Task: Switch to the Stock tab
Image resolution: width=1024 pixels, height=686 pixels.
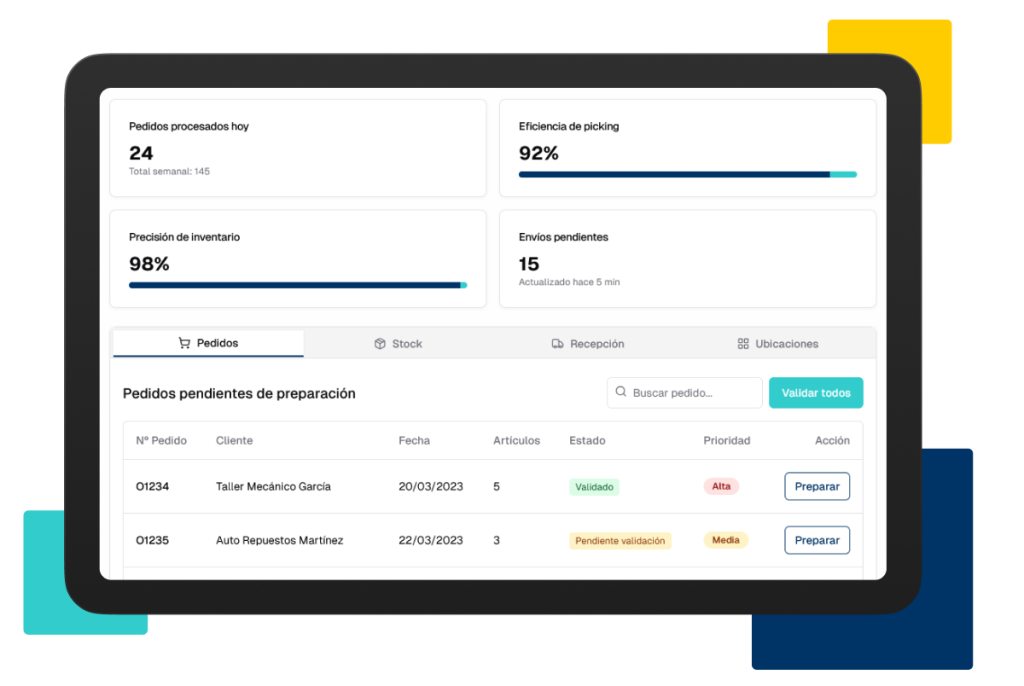Action: (398, 344)
